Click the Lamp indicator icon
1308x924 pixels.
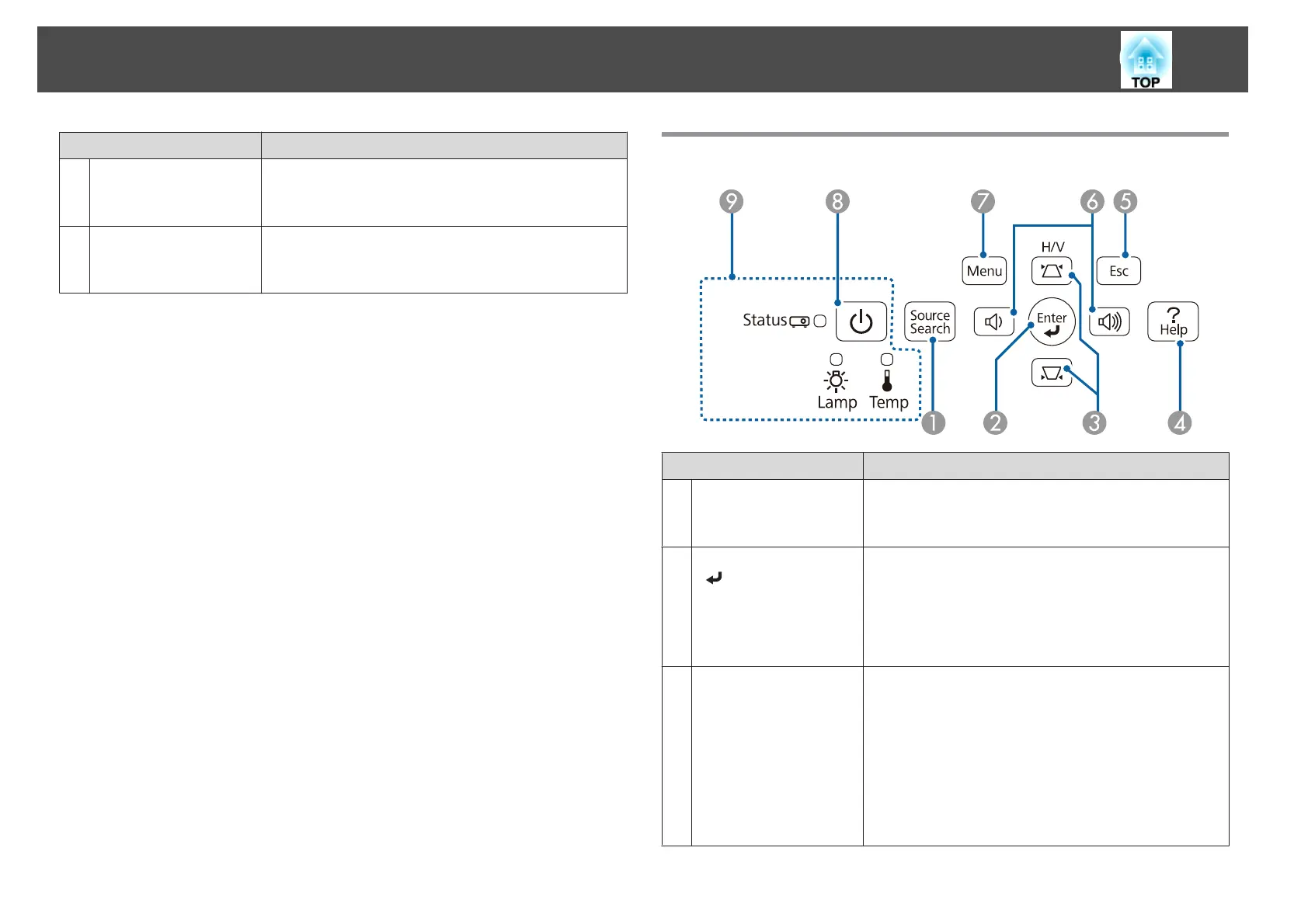pyautogui.click(x=836, y=380)
